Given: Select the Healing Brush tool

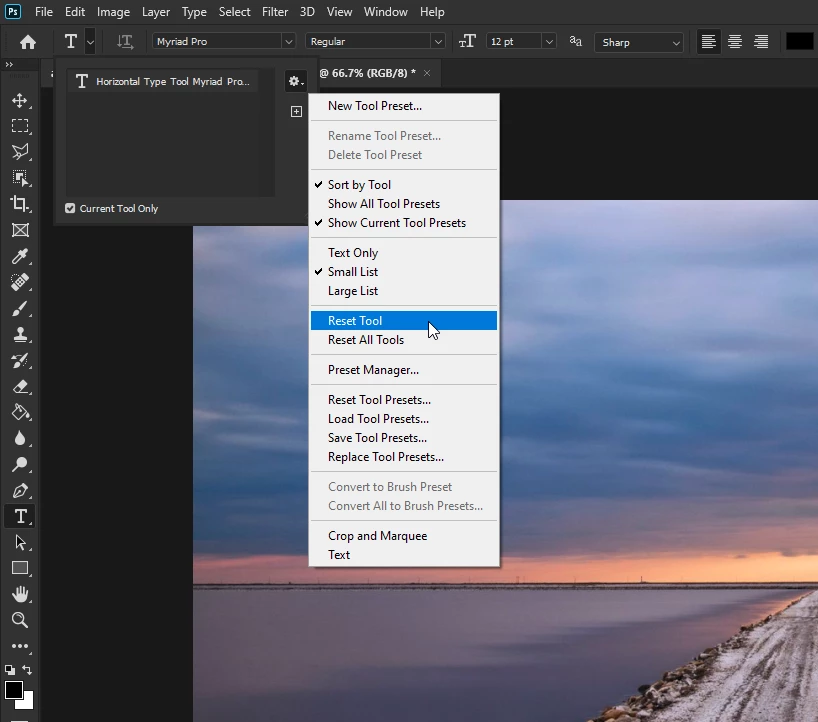Looking at the screenshot, I should tap(20, 282).
